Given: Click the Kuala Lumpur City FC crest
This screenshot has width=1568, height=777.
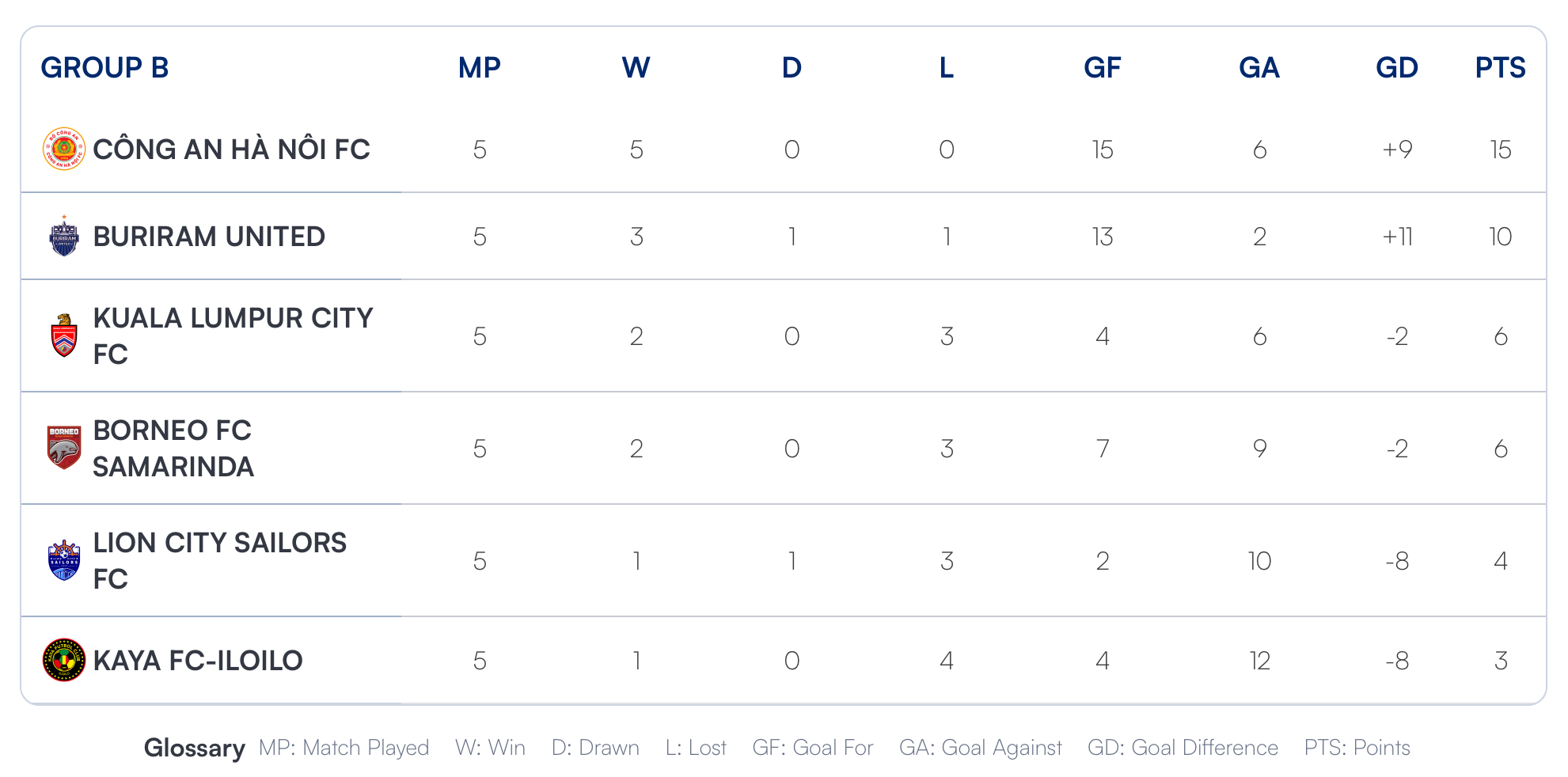Looking at the screenshot, I should [64, 335].
